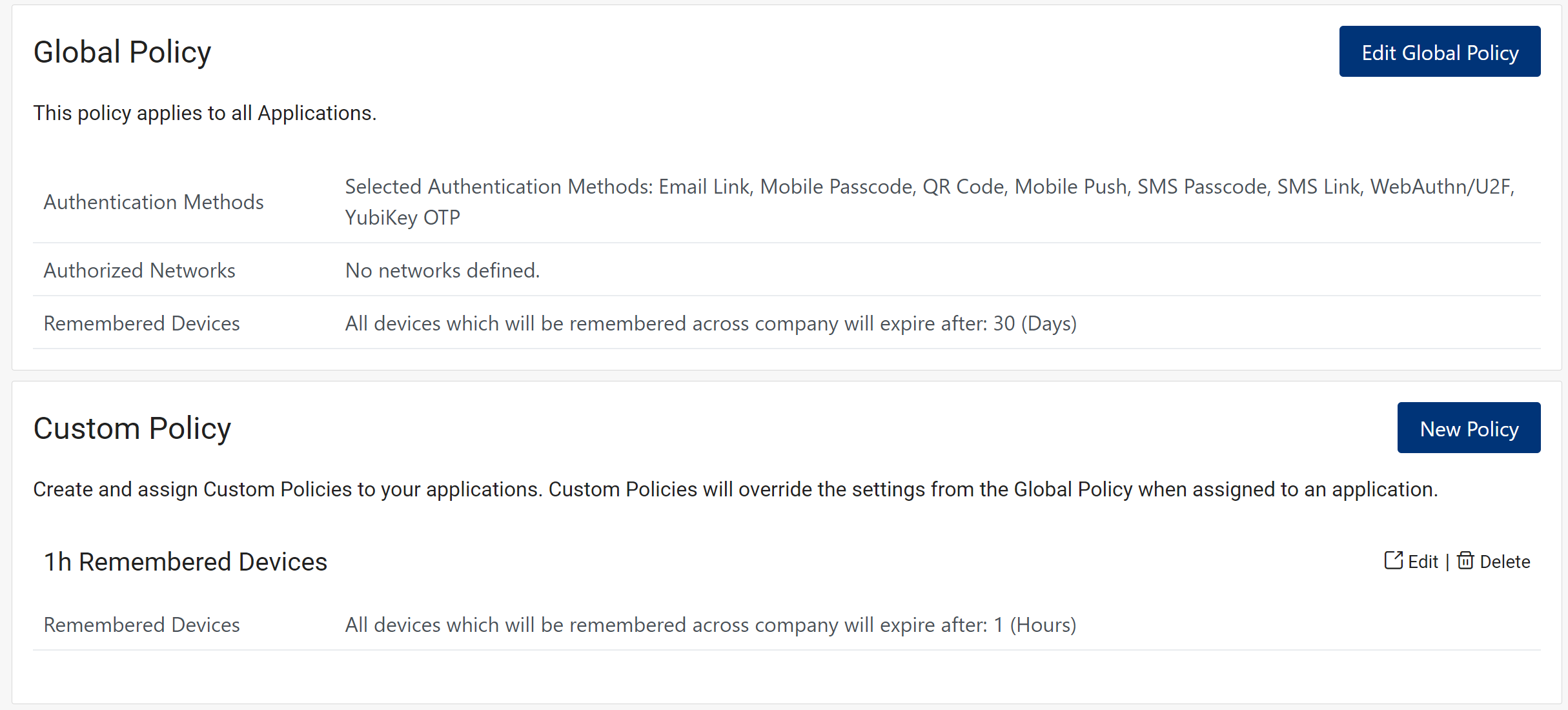The height and width of the screenshot is (710, 1568).
Task: Click the 1 (Hours) expiry description
Action: coord(710,625)
